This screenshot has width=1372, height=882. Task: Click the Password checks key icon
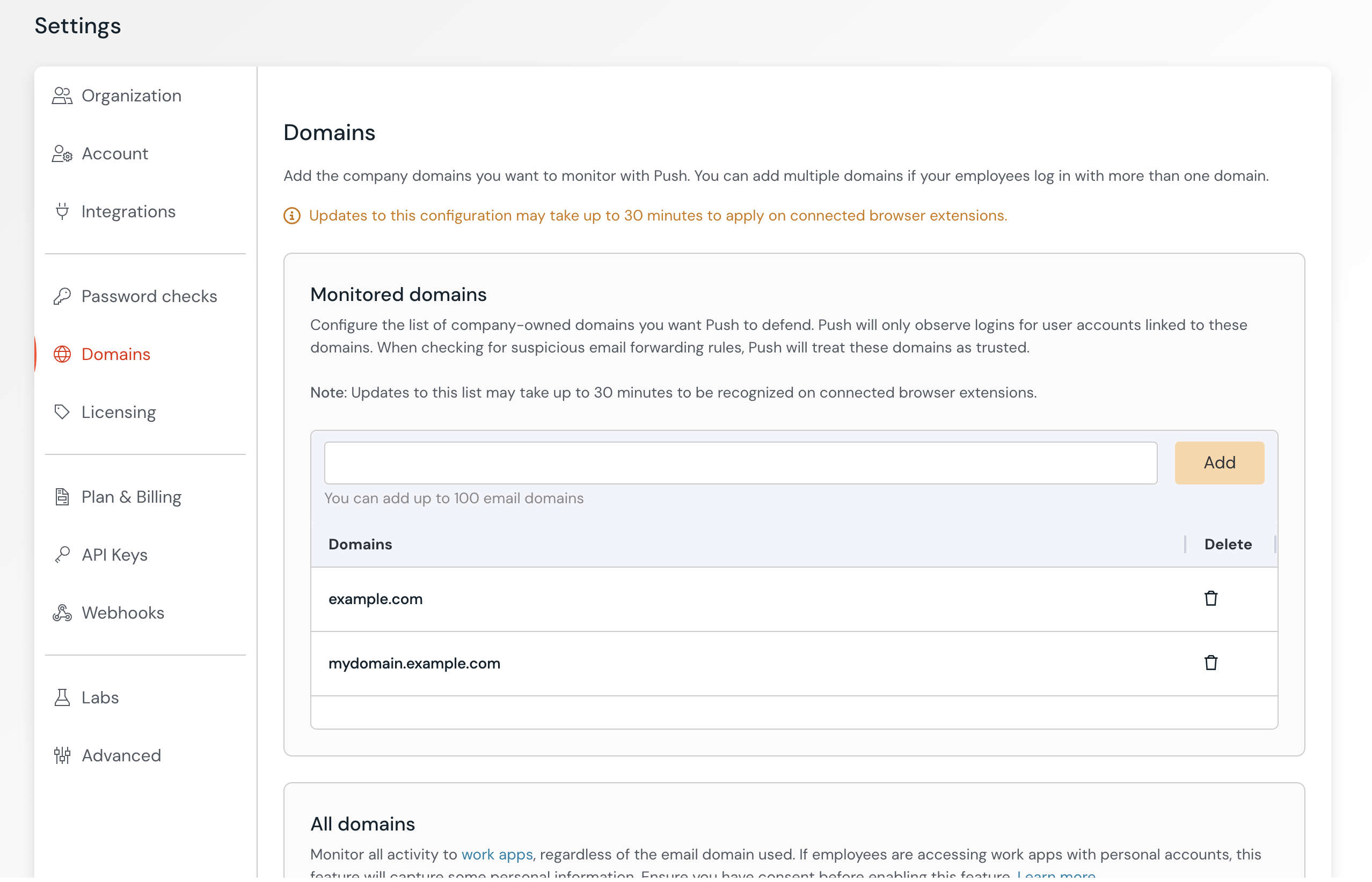point(62,296)
